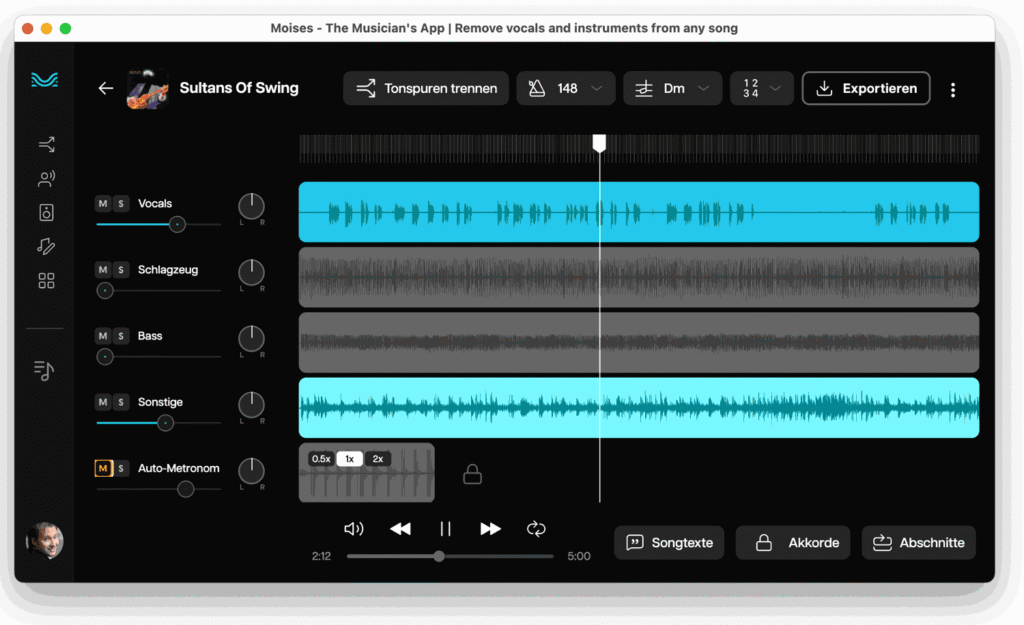Open track separation icon in sidebar
Image resolution: width=1024 pixels, height=625 pixels.
point(46,144)
